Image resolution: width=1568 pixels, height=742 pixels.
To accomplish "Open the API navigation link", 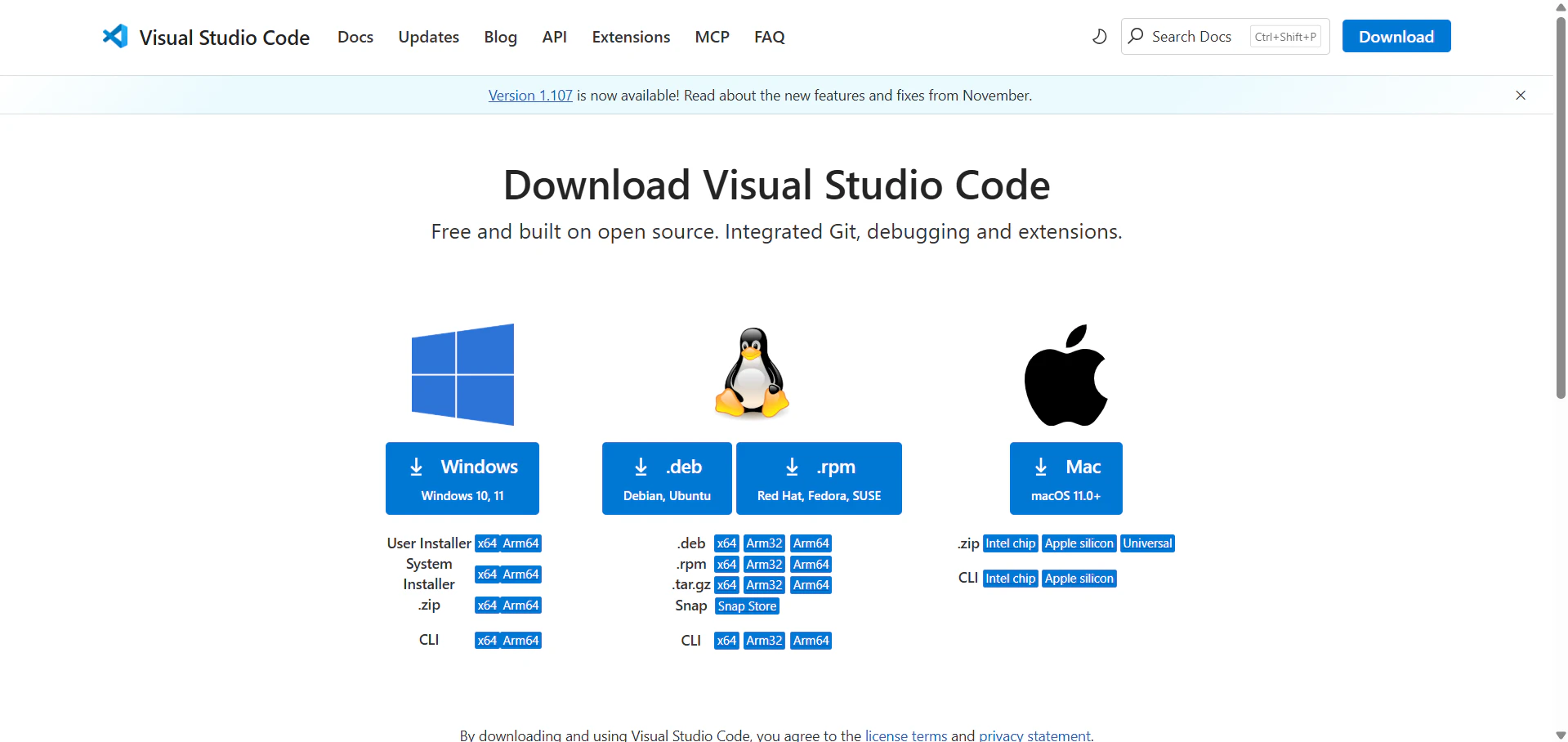I will coord(555,37).
